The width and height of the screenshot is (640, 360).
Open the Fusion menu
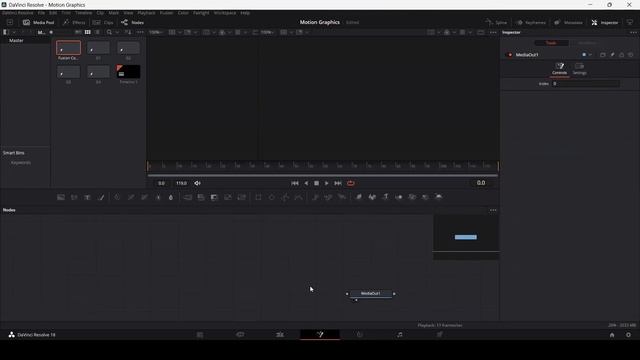pyautogui.click(x=166, y=13)
